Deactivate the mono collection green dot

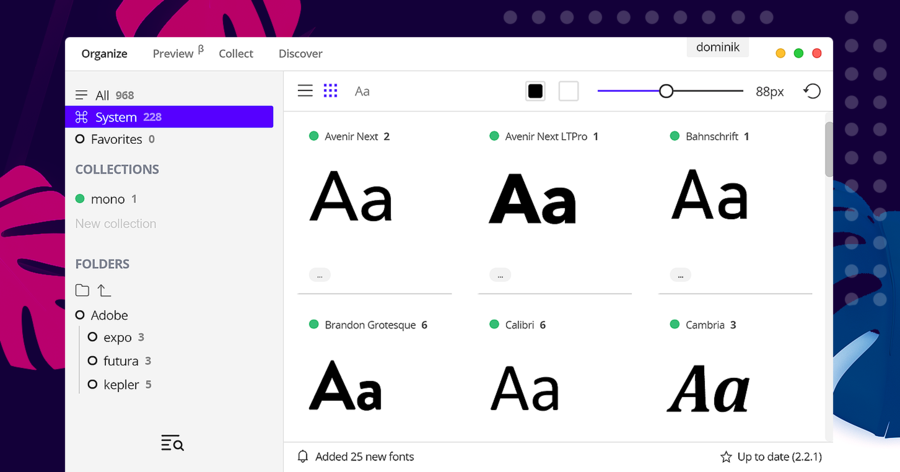[80, 199]
